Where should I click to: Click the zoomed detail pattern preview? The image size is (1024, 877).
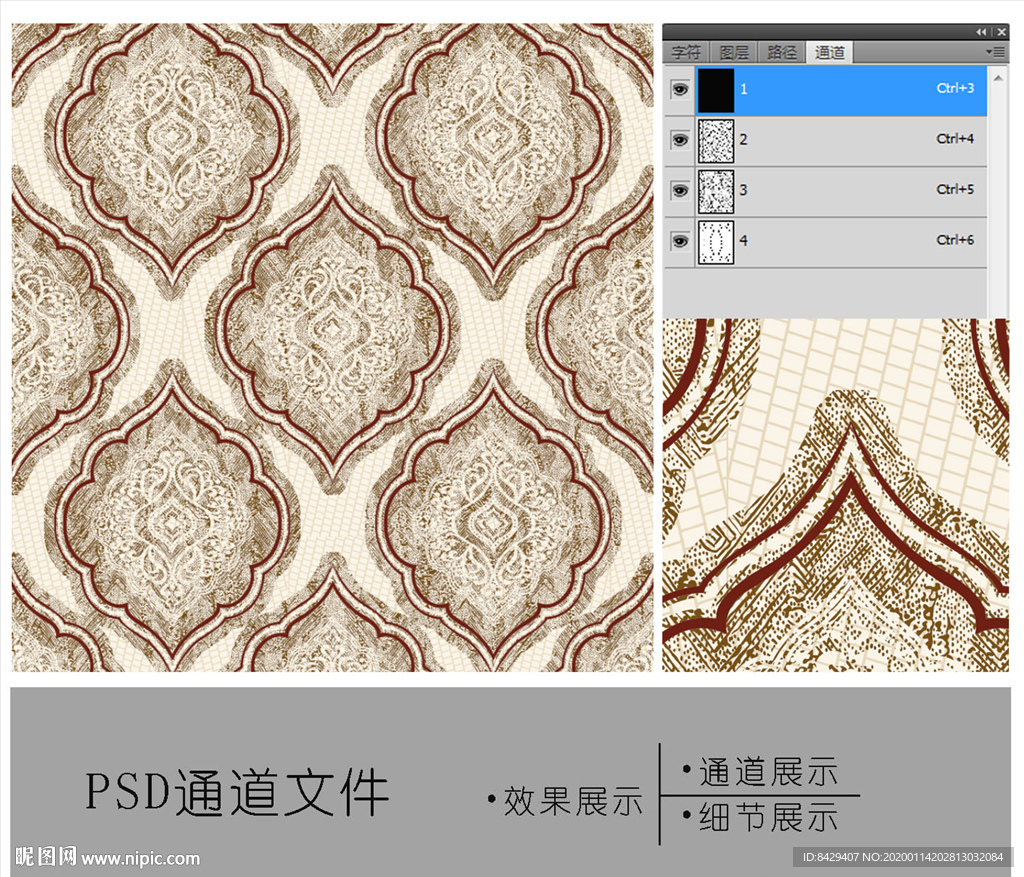[836, 495]
